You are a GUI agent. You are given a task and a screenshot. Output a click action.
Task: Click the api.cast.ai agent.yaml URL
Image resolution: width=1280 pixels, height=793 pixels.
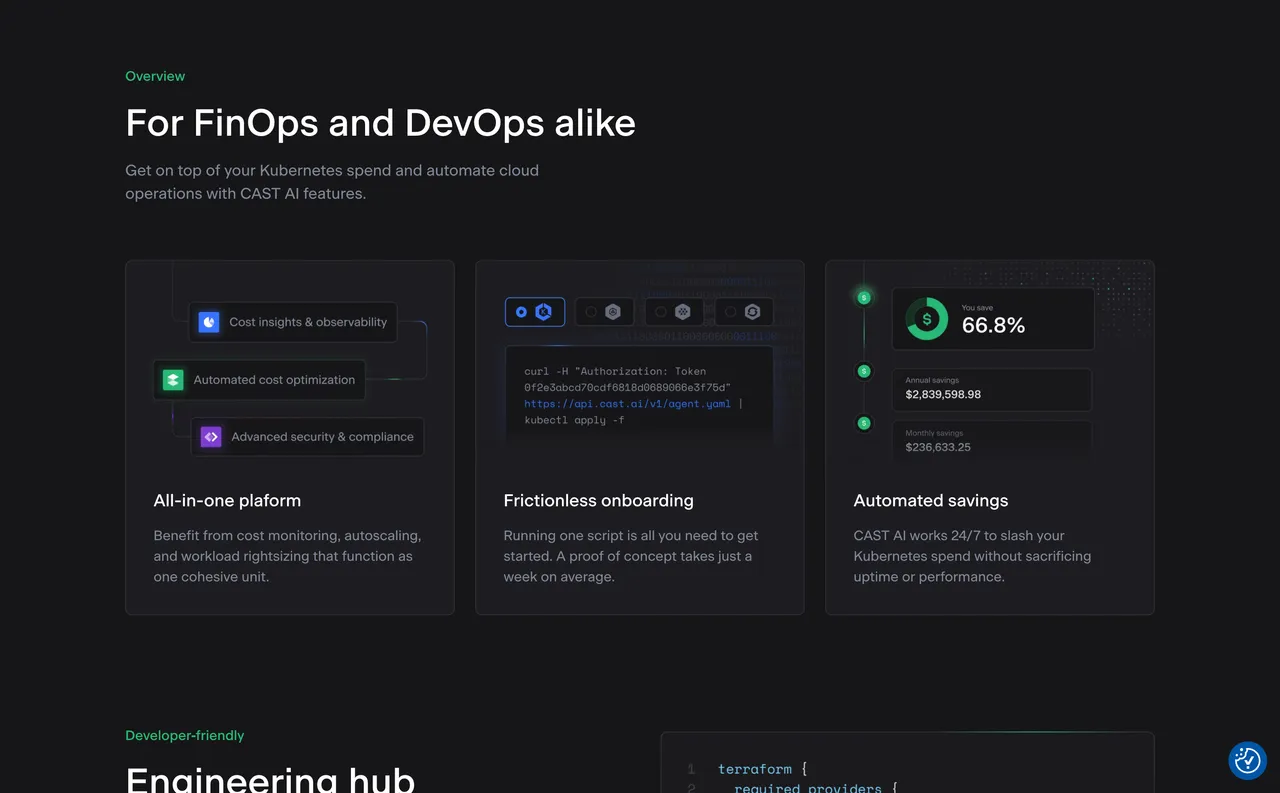[x=627, y=404]
